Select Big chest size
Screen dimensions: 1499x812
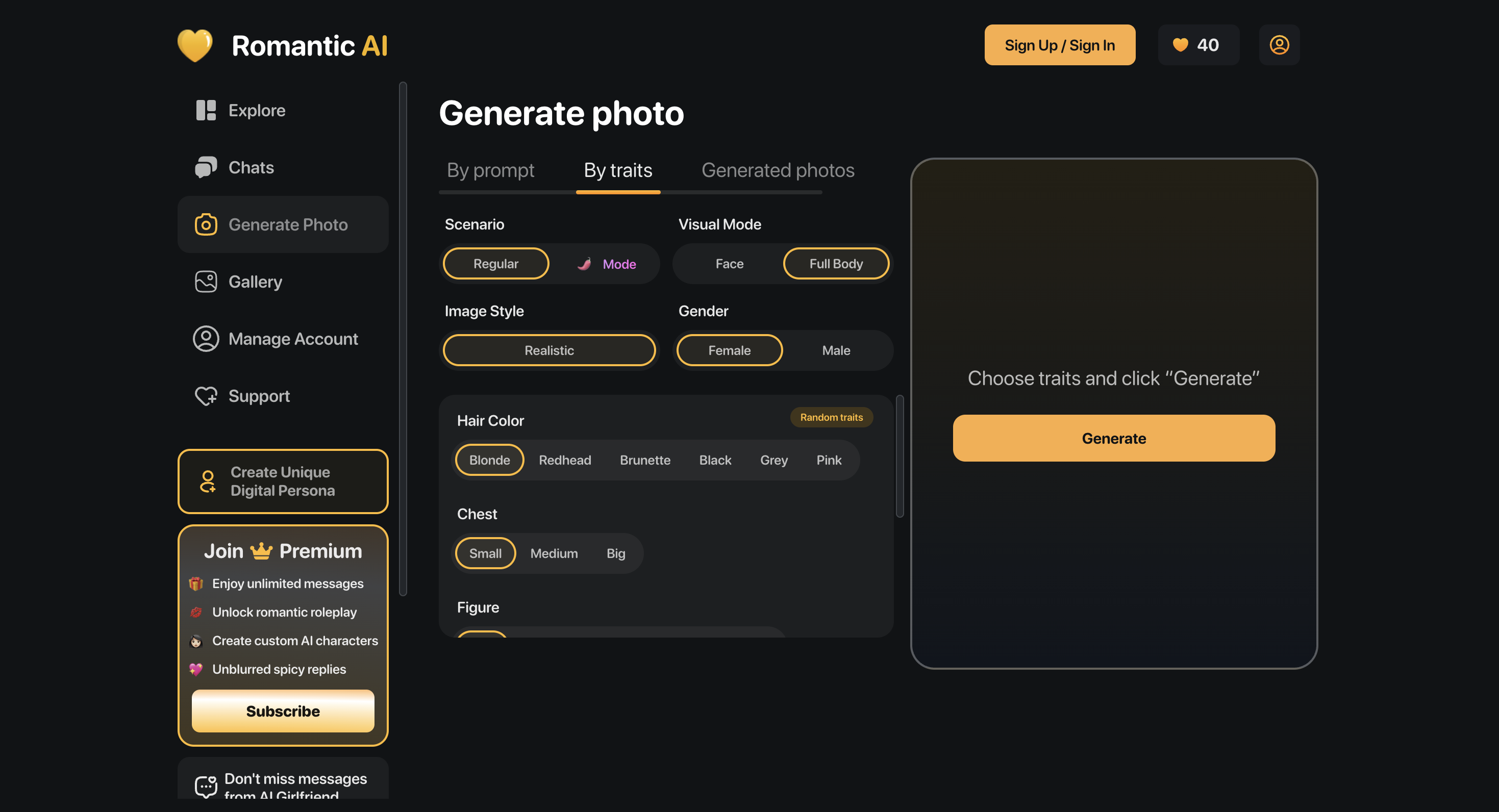point(616,553)
